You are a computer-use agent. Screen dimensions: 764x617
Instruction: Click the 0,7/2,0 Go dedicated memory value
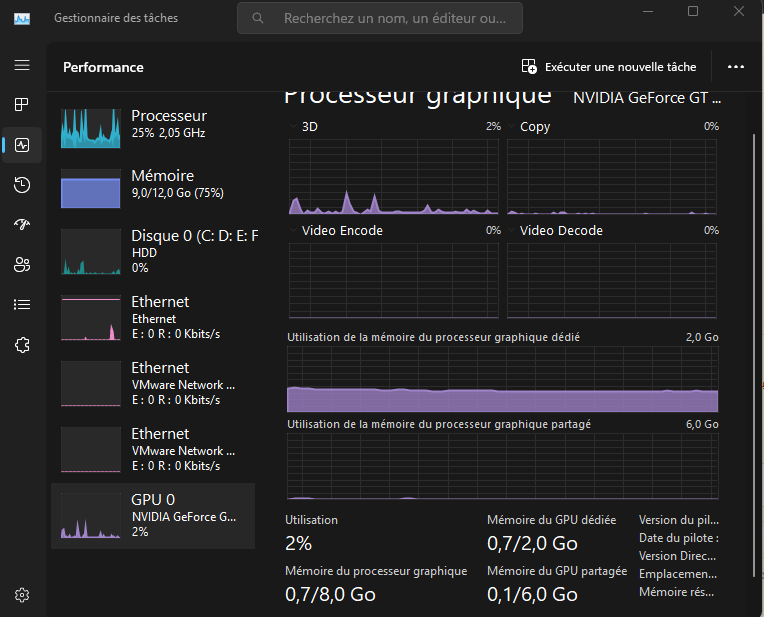point(533,543)
